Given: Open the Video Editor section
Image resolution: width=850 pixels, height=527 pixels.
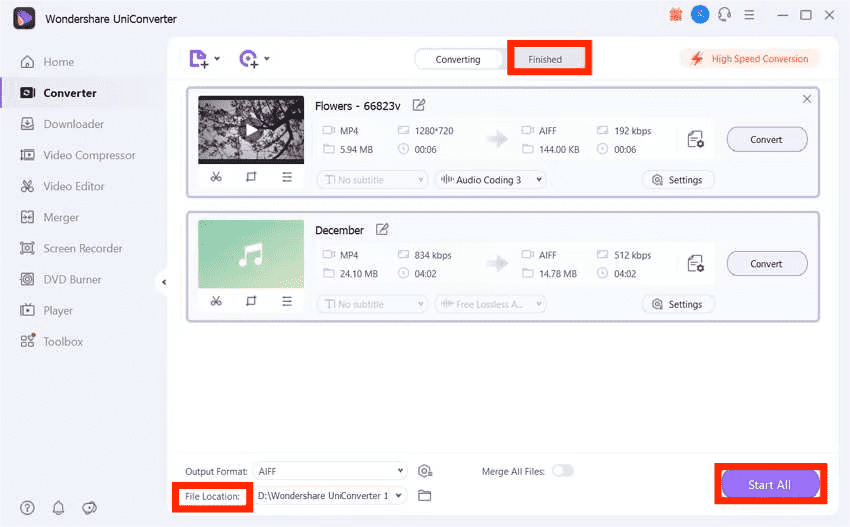Looking at the screenshot, I should pyautogui.click(x=62, y=186).
